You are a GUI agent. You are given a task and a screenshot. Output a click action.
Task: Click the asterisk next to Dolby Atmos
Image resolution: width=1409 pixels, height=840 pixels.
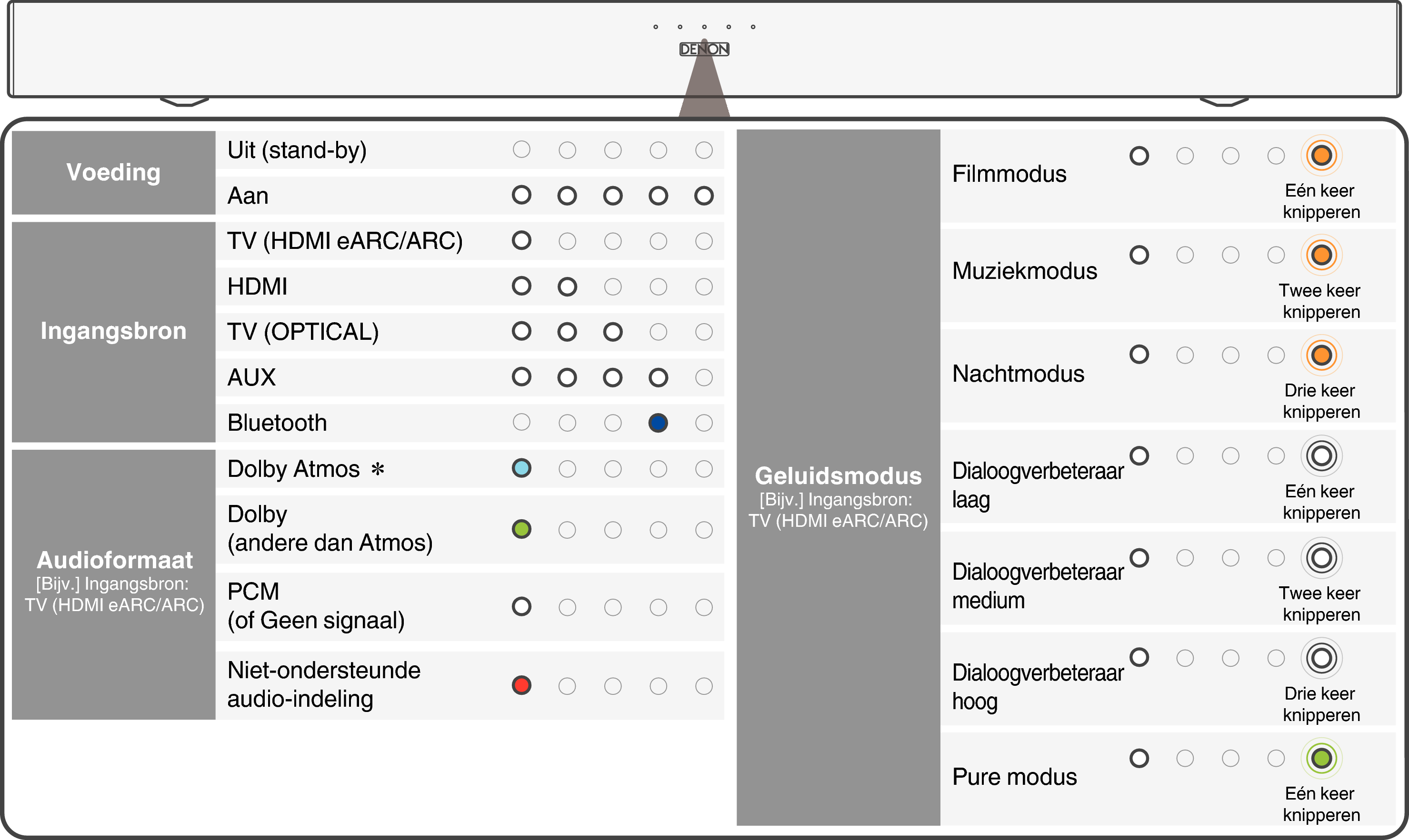coord(378,469)
